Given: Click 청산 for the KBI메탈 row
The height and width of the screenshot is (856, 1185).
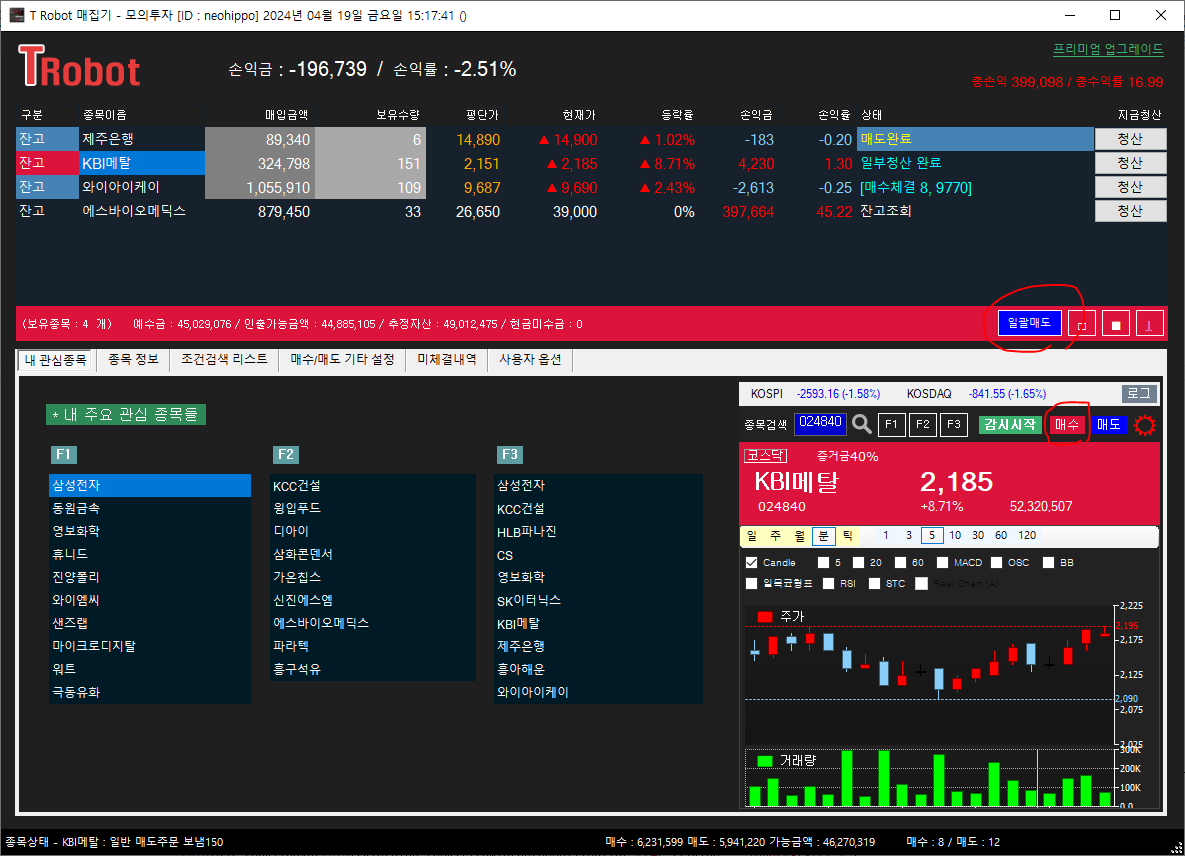Looking at the screenshot, I should pos(1130,163).
